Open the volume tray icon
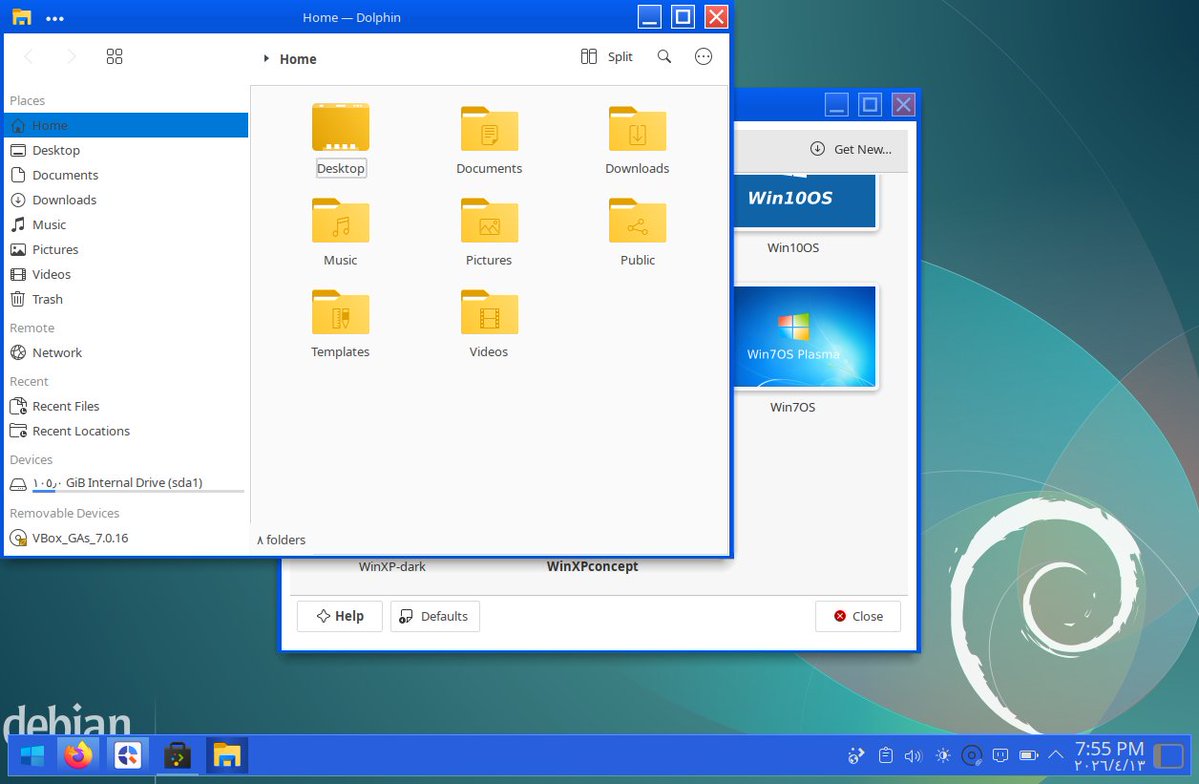 pyautogui.click(x=914, y=756)
